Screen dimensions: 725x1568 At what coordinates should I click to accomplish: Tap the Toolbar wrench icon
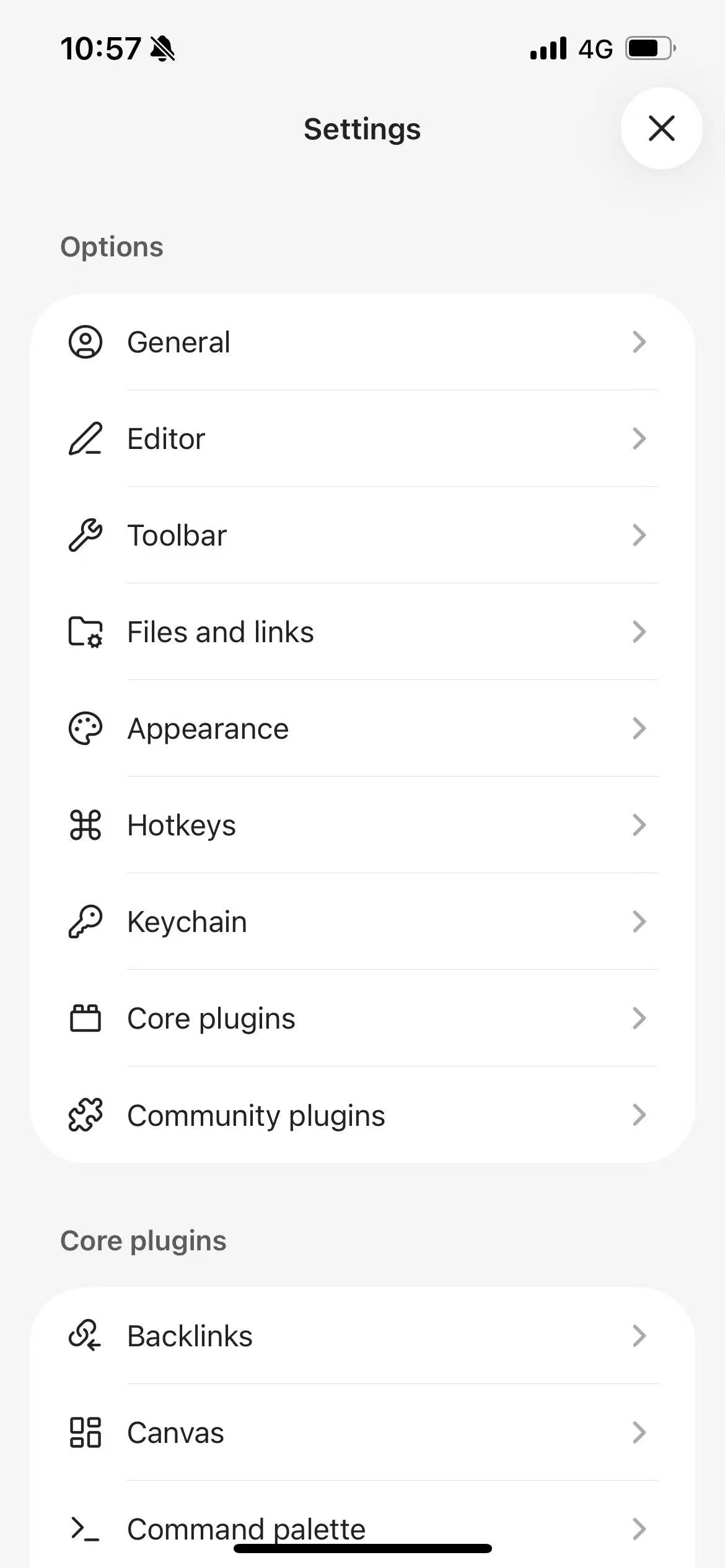(85, 535)
